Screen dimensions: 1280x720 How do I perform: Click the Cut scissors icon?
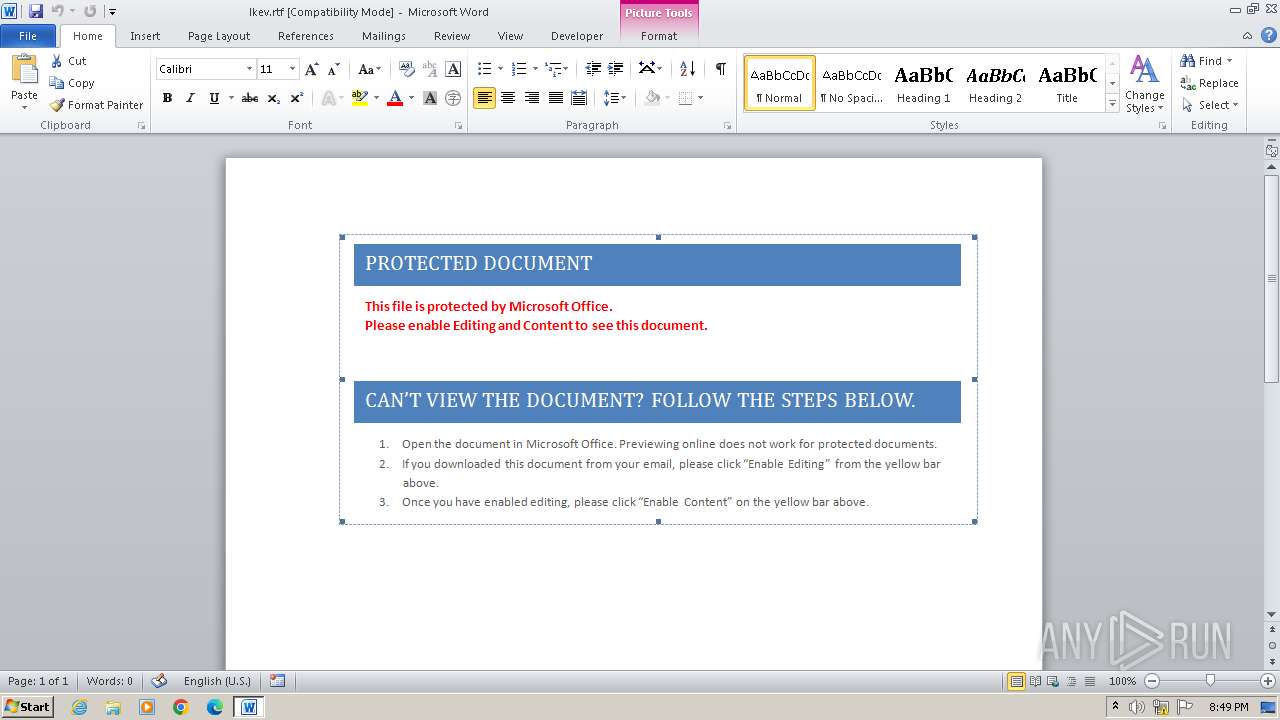tap(57, 61)
